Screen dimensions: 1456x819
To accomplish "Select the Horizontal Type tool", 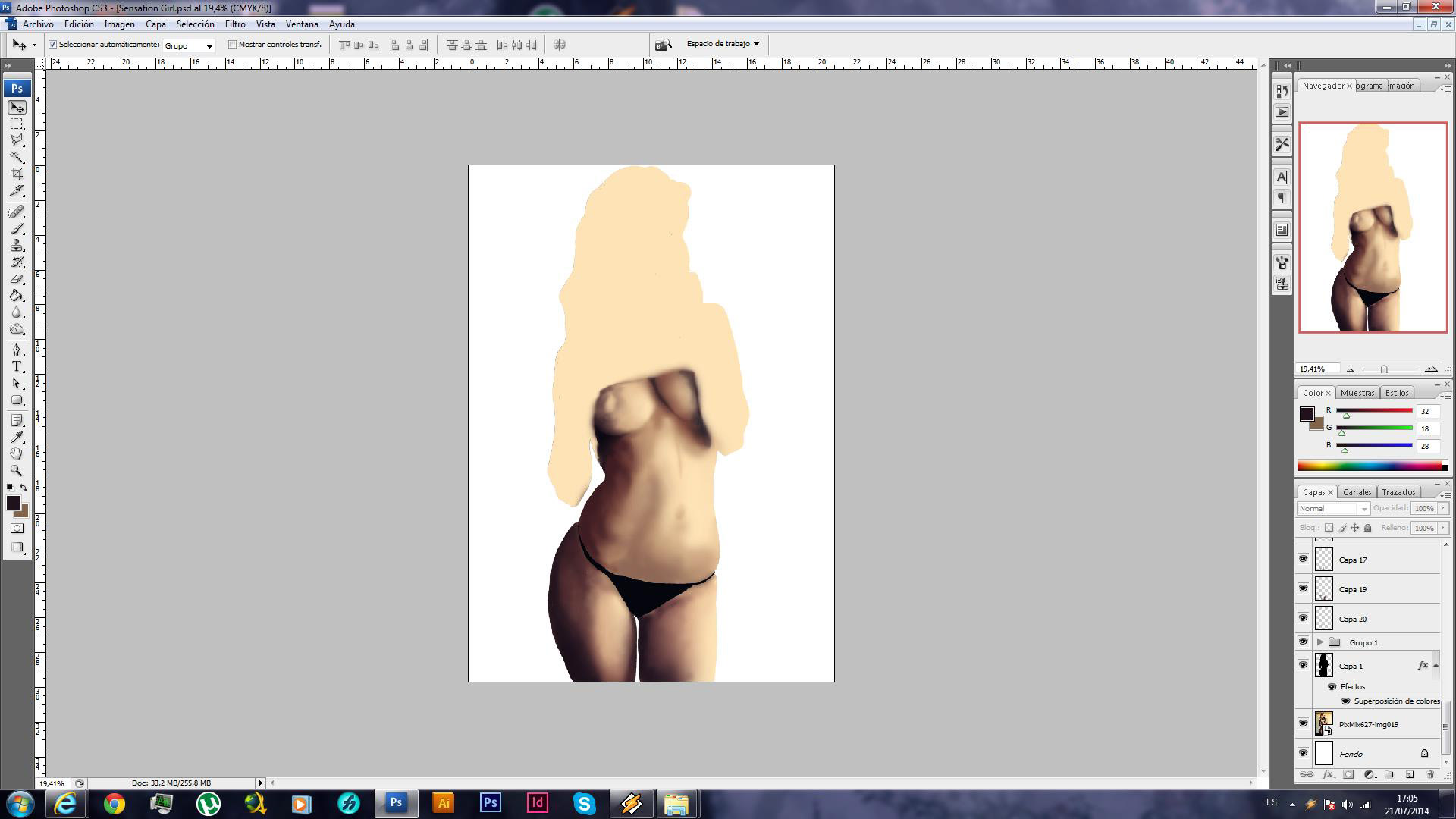I will (17, 366).
